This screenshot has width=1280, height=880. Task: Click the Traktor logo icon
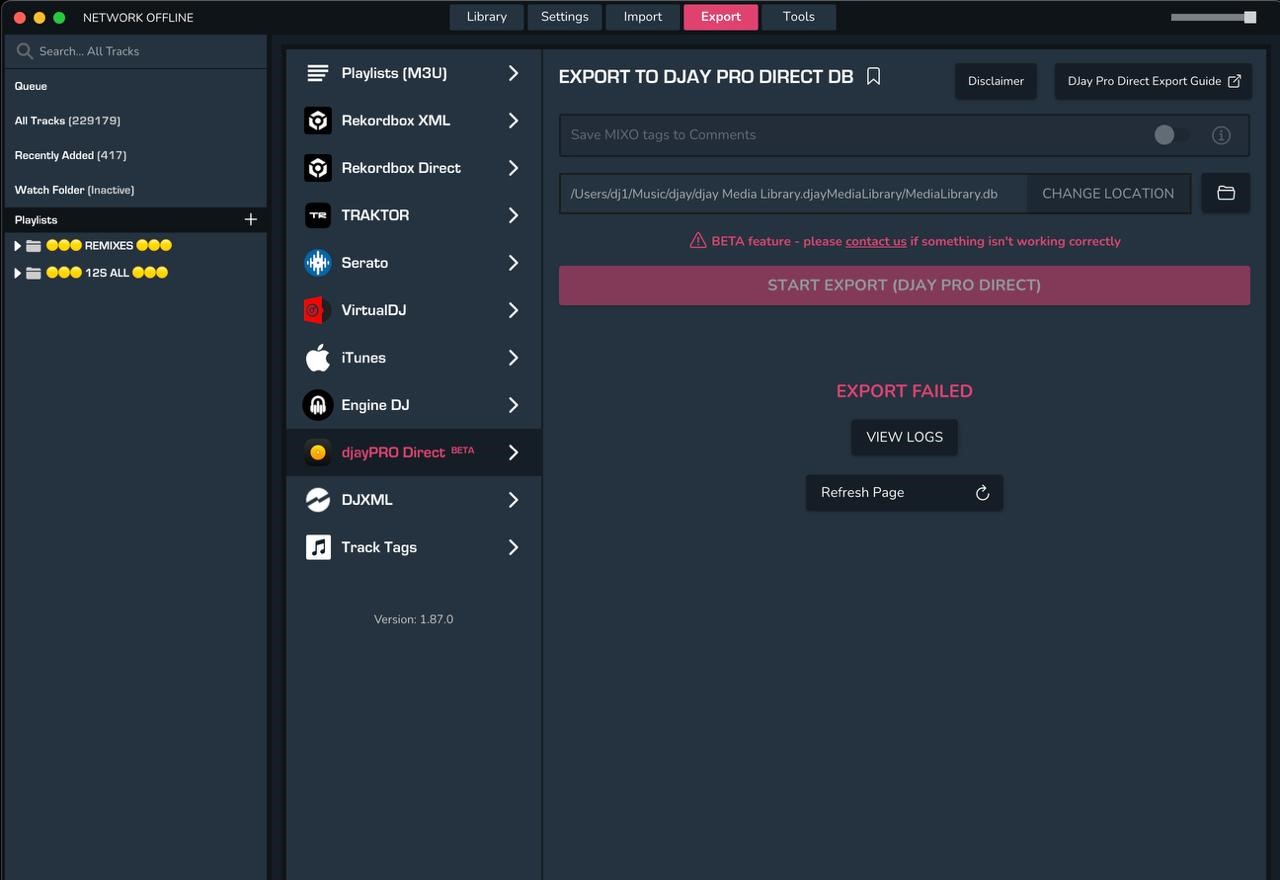(318, 216)
